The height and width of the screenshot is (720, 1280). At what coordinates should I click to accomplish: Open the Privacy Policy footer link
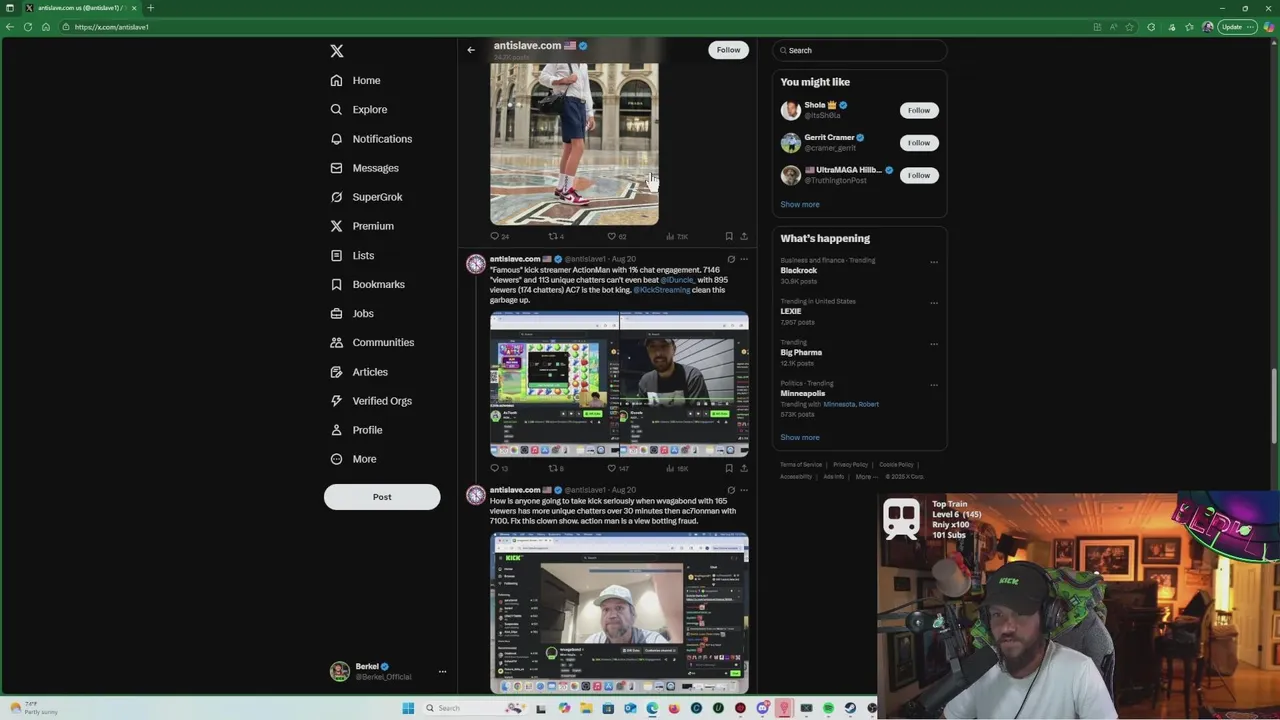pyautogui.click(x=850, y=465)
